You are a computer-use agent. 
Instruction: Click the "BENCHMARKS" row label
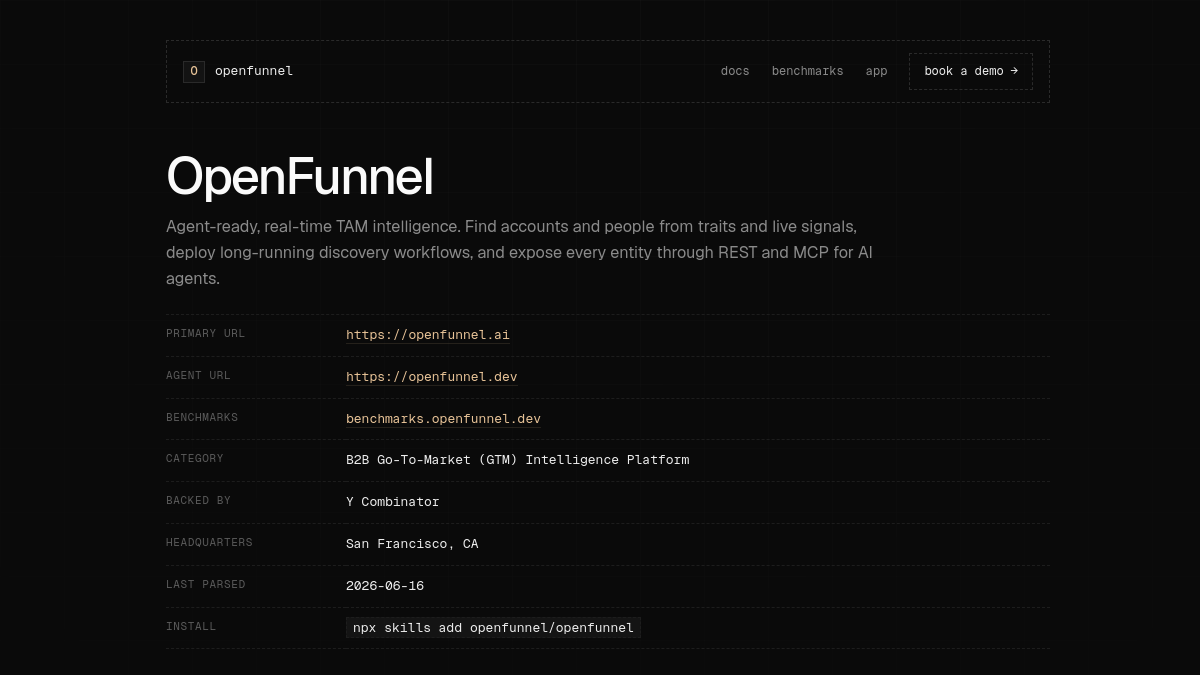click(202, 418)
